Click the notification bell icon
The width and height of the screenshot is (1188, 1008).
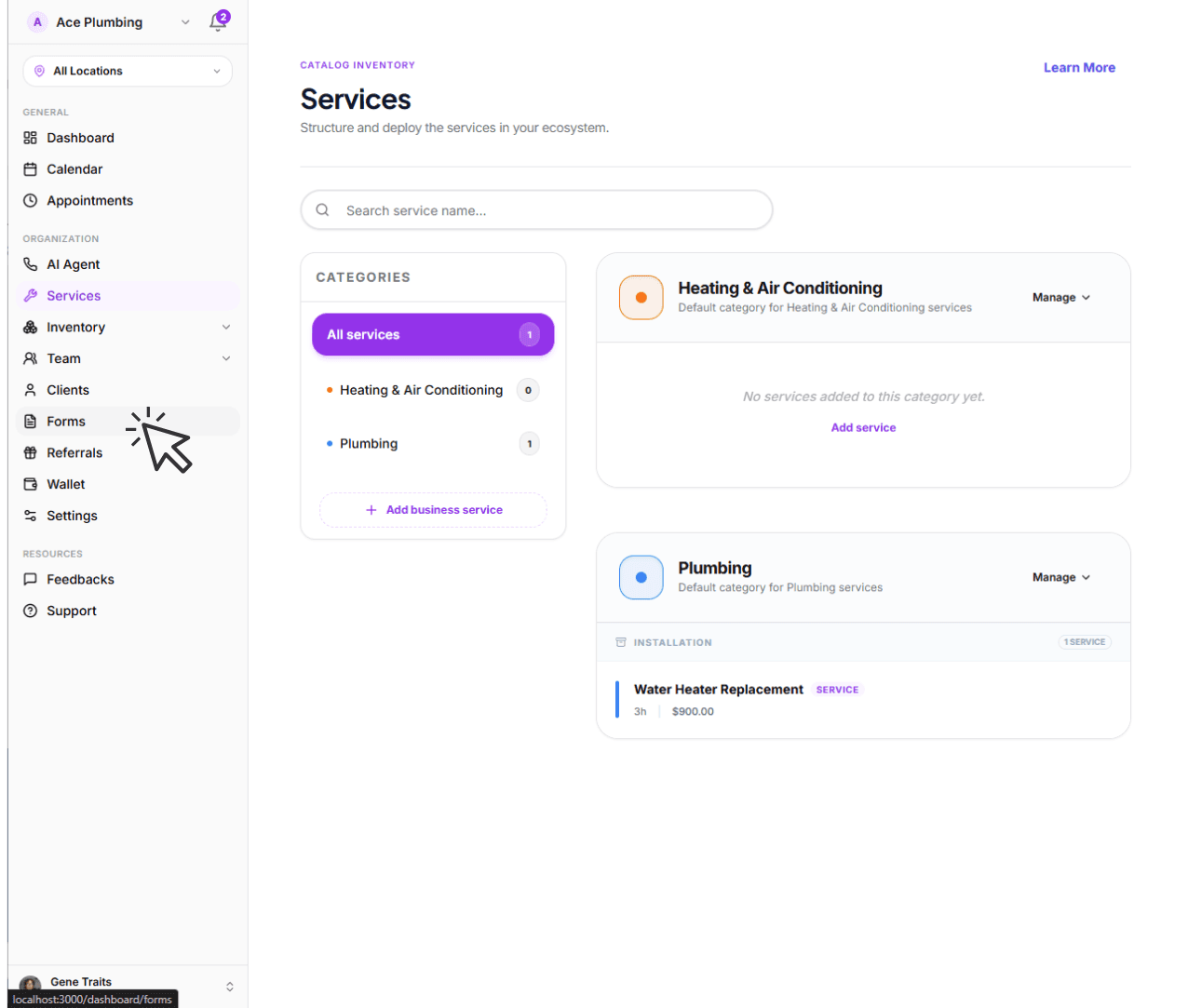pos(218,22)
